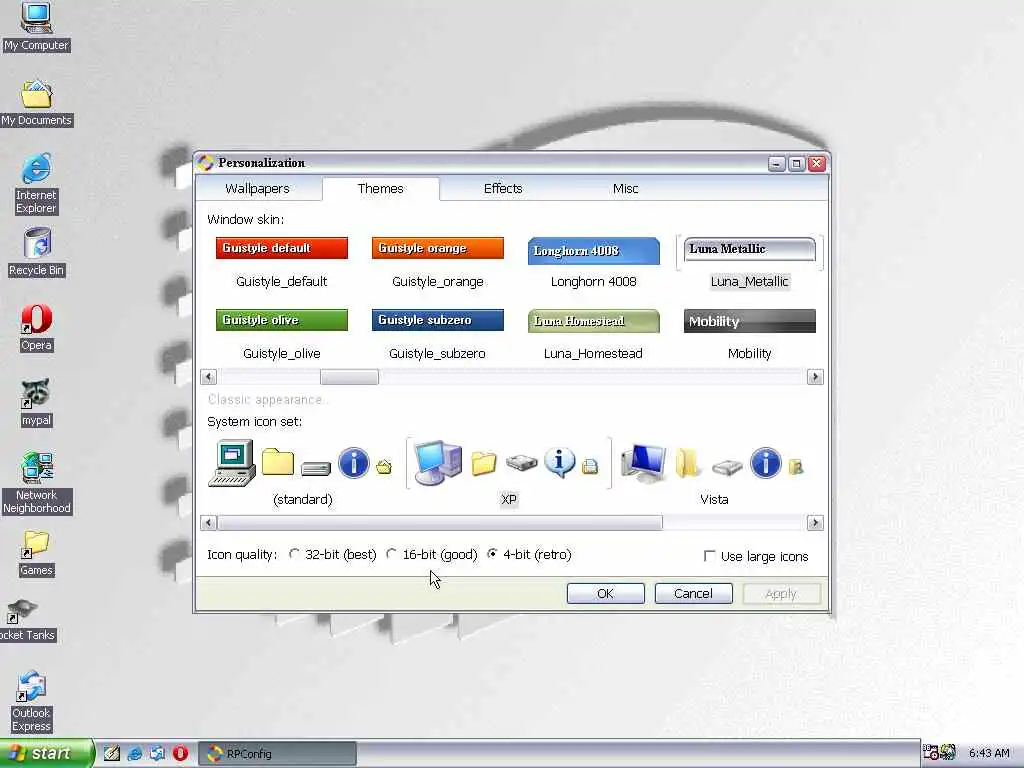Click the Vista set blue info icon

point(765,463)
